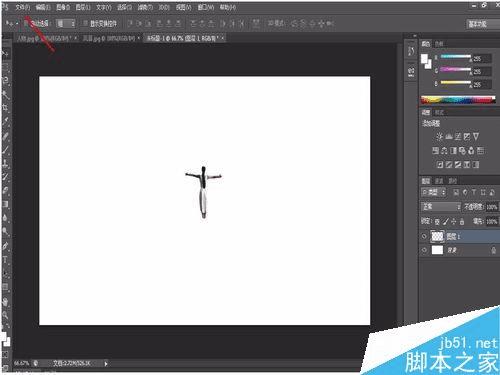Toggle lock image pixels
500x375 pixels.
click(445, 221)
